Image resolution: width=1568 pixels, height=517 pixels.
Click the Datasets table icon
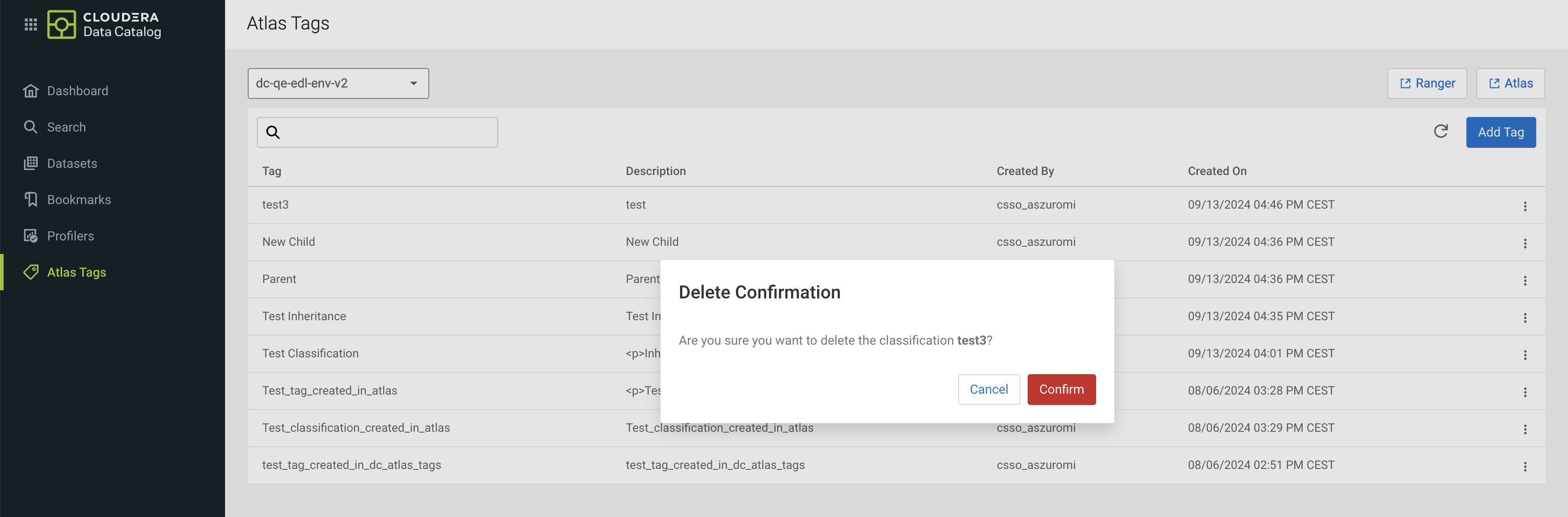[30, 163]
